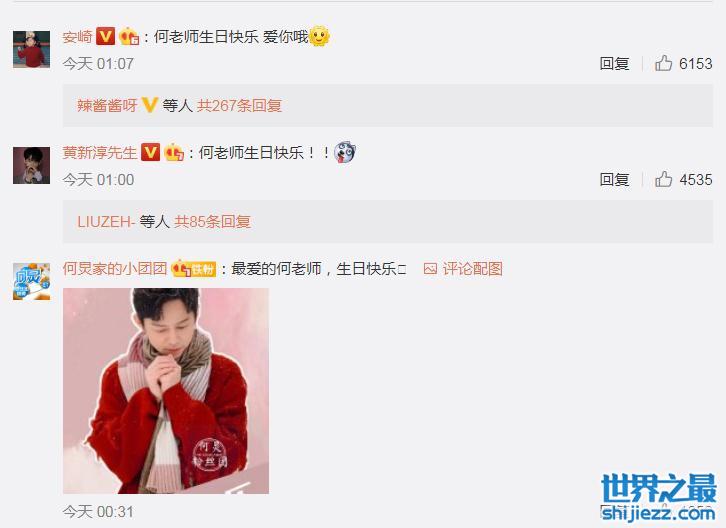The height and width of the screenshot is (528, 726).
Task: Click 安崎's verified V badge
Action: tap(106, 36)
